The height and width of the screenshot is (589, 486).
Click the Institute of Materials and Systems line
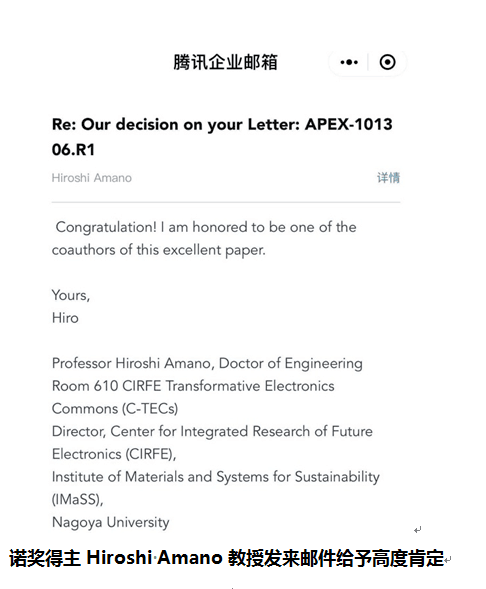point(216,477)
